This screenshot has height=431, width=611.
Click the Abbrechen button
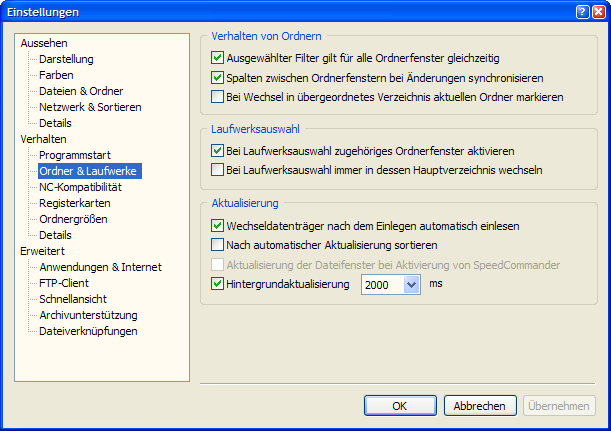(480, 406)
